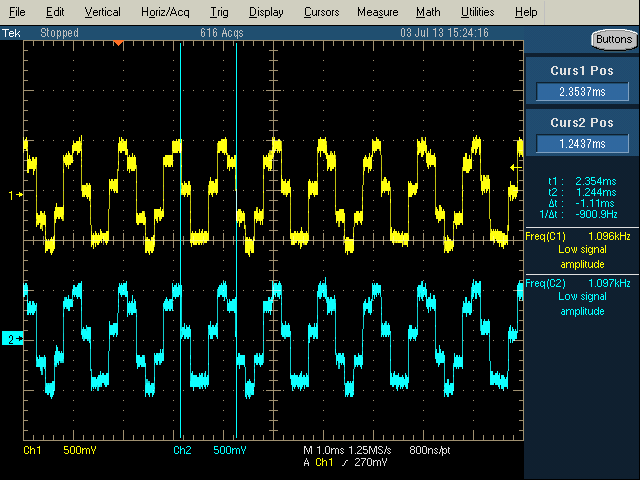Click the 1/Δt -900.9Hz cursor readout

click(x=578, y=214)
